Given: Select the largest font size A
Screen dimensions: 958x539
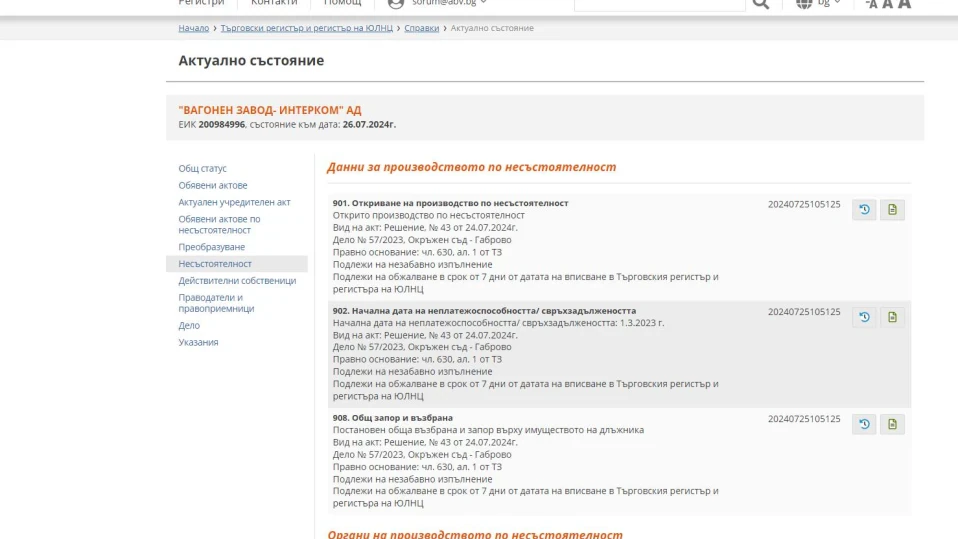Looking at the screenshot, I should [x=905, y=4].
